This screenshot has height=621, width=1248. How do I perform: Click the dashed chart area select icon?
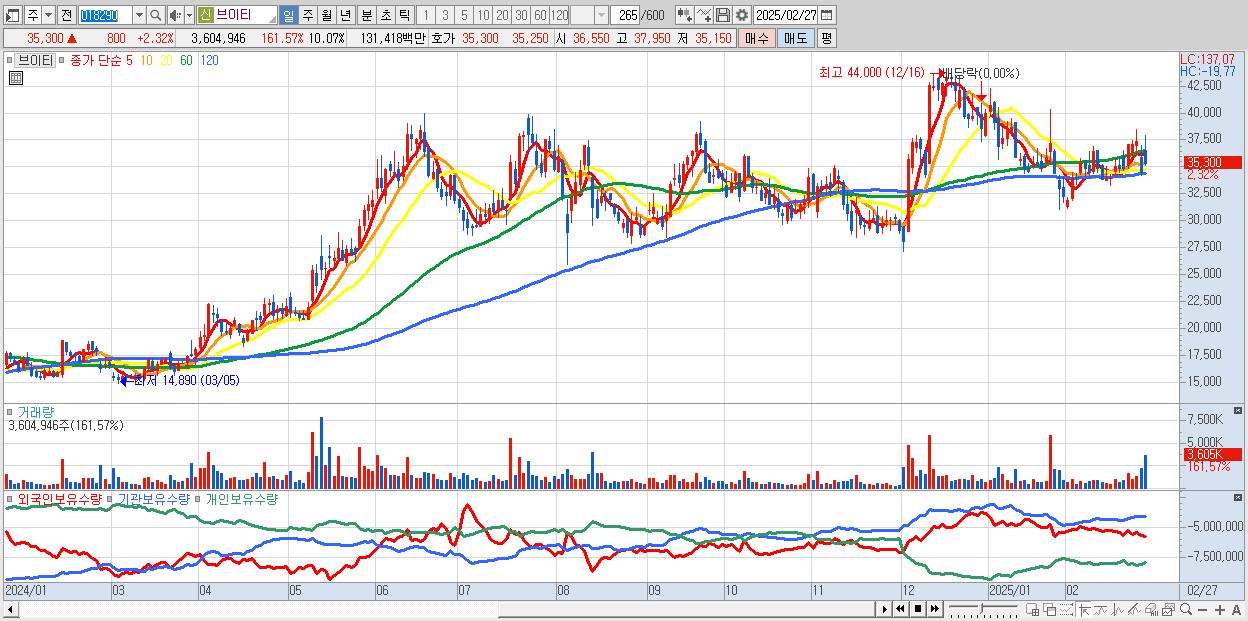pyautogui.click(x=1066, y=609)
